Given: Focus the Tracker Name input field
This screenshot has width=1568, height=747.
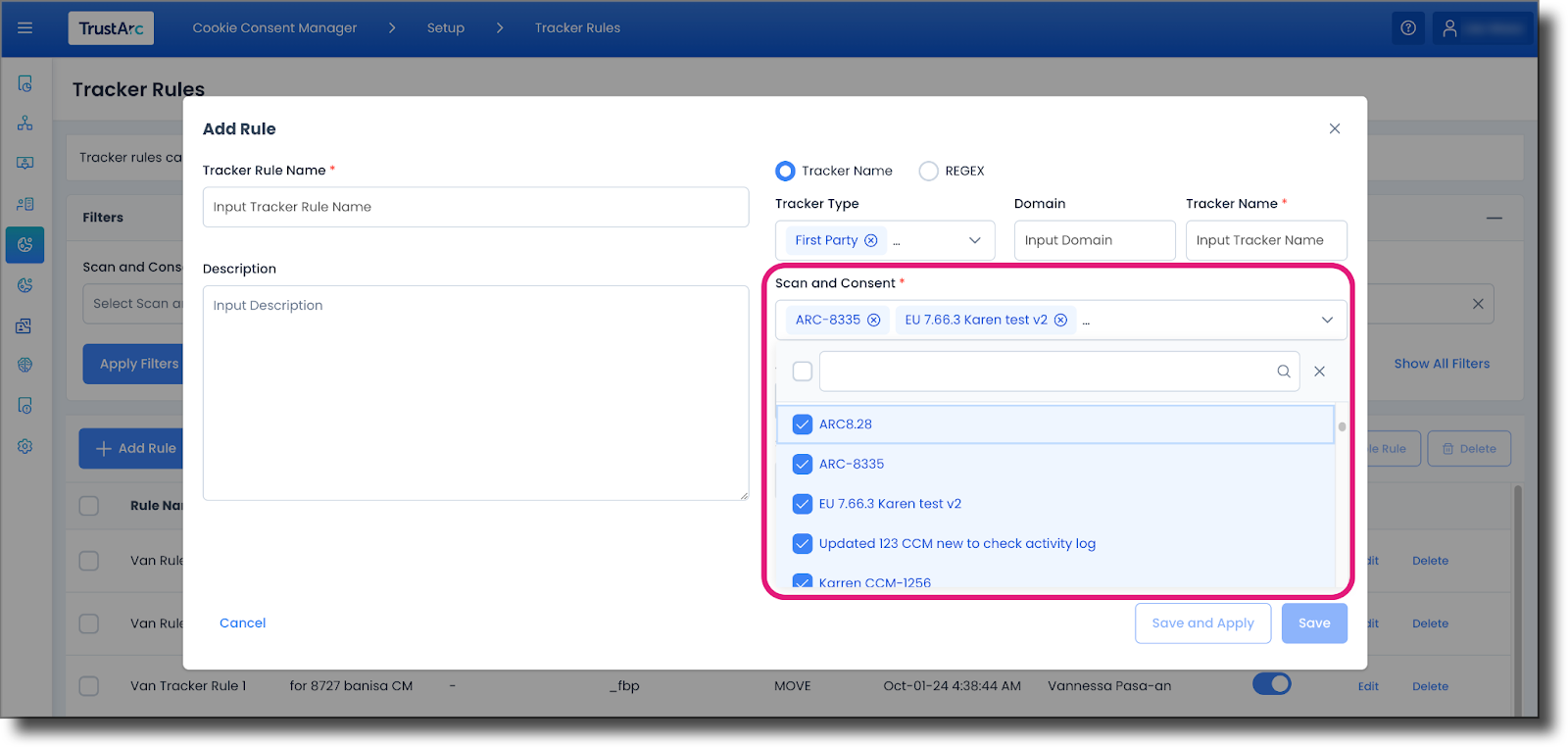Looking at the screenshot, I should [1266, 240].
